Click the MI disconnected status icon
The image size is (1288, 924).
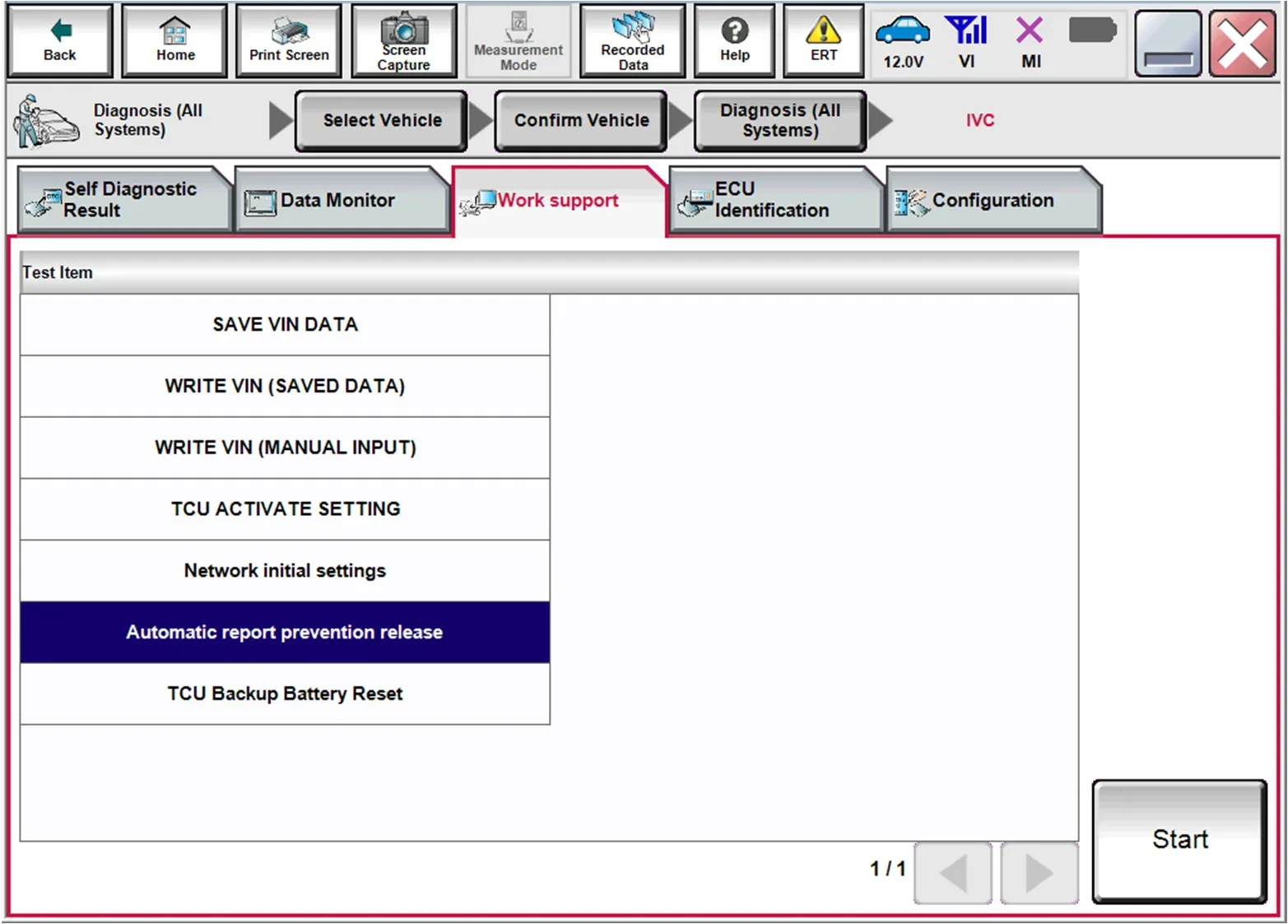tap(1030, 41)
